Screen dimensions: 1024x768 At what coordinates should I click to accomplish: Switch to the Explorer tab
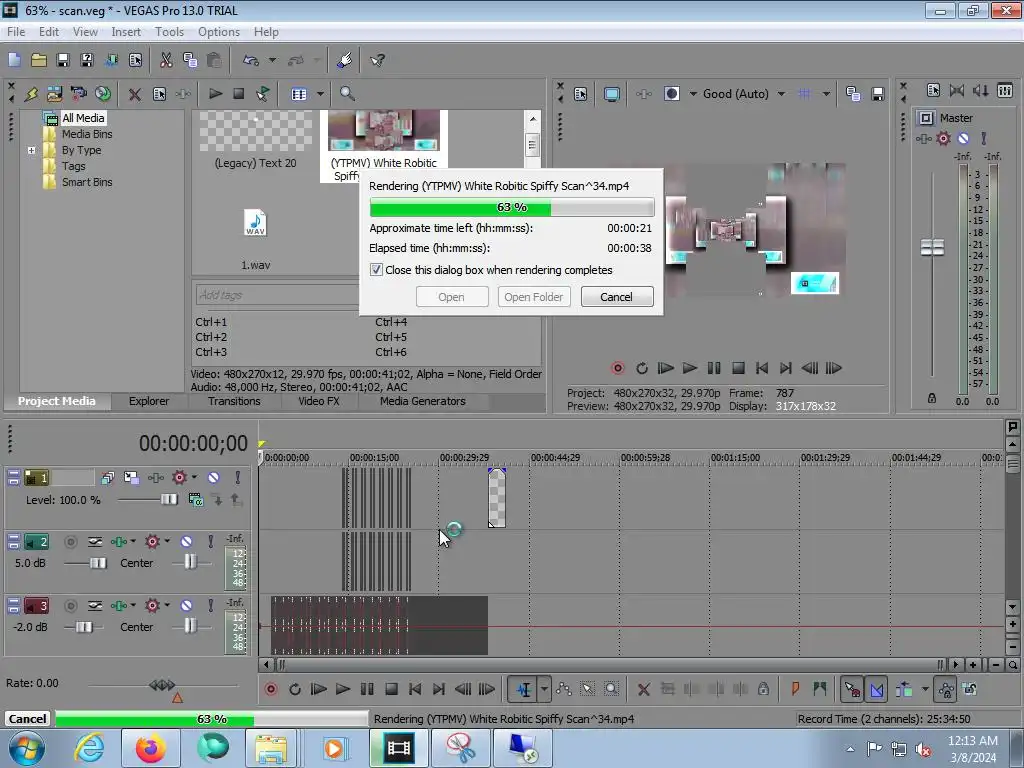(x=149, y=401)
